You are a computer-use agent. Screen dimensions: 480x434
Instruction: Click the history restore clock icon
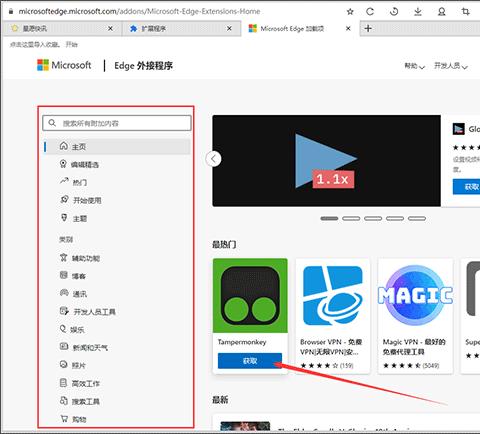[394, 12]
